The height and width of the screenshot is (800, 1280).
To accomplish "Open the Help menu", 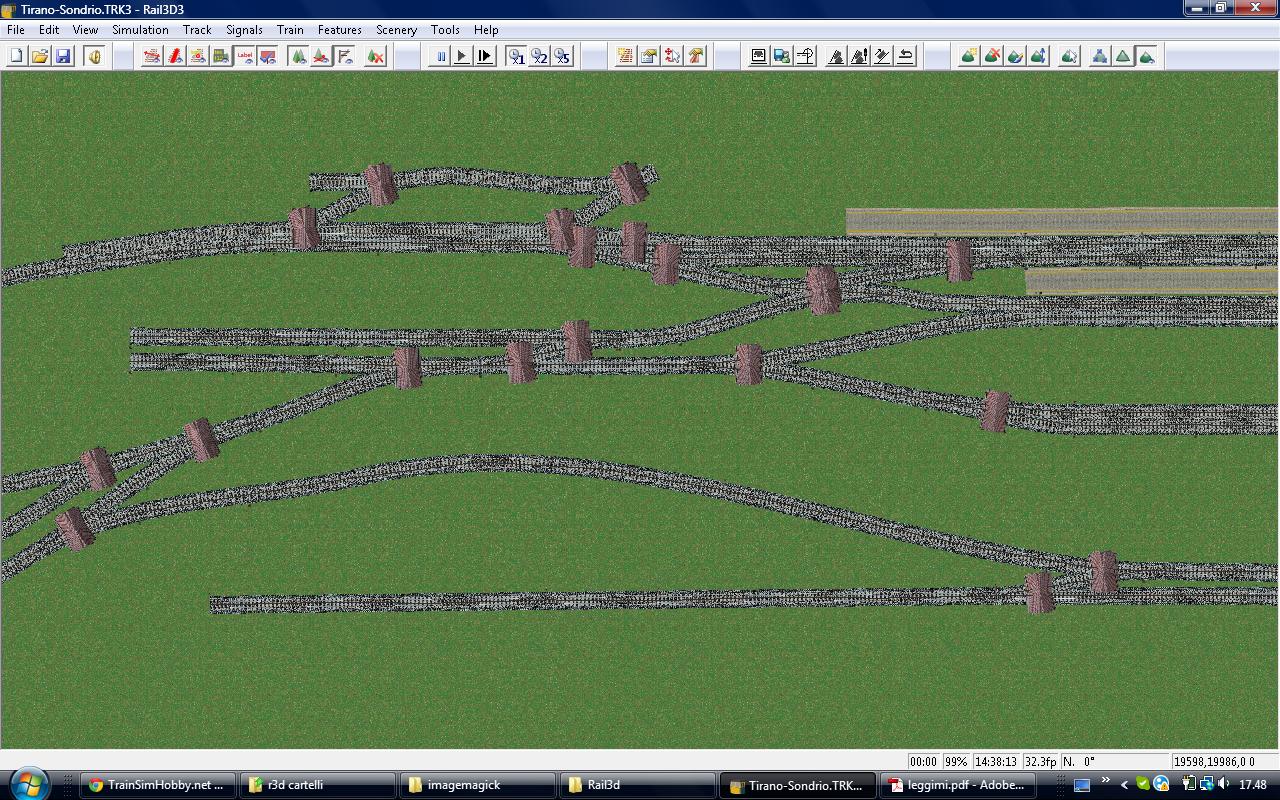I will [486, 30].
